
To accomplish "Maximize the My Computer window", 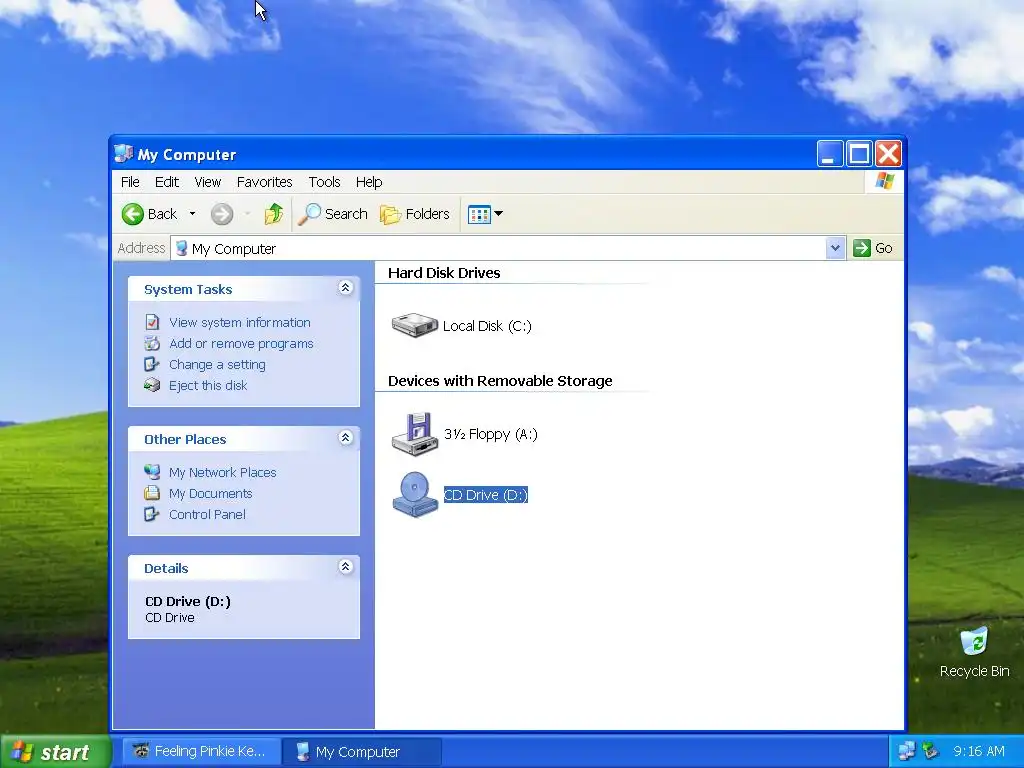I will pyautogui.click(x=859, y=154).
